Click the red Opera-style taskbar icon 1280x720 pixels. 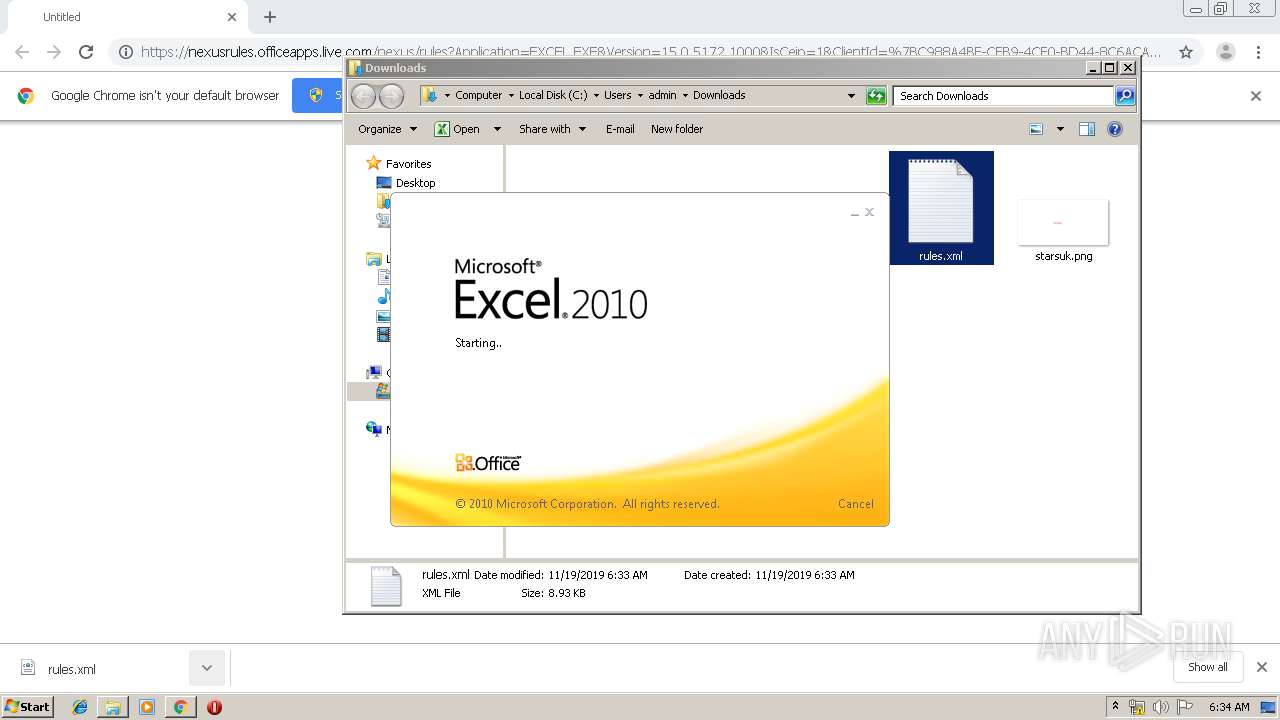[214, 707]
